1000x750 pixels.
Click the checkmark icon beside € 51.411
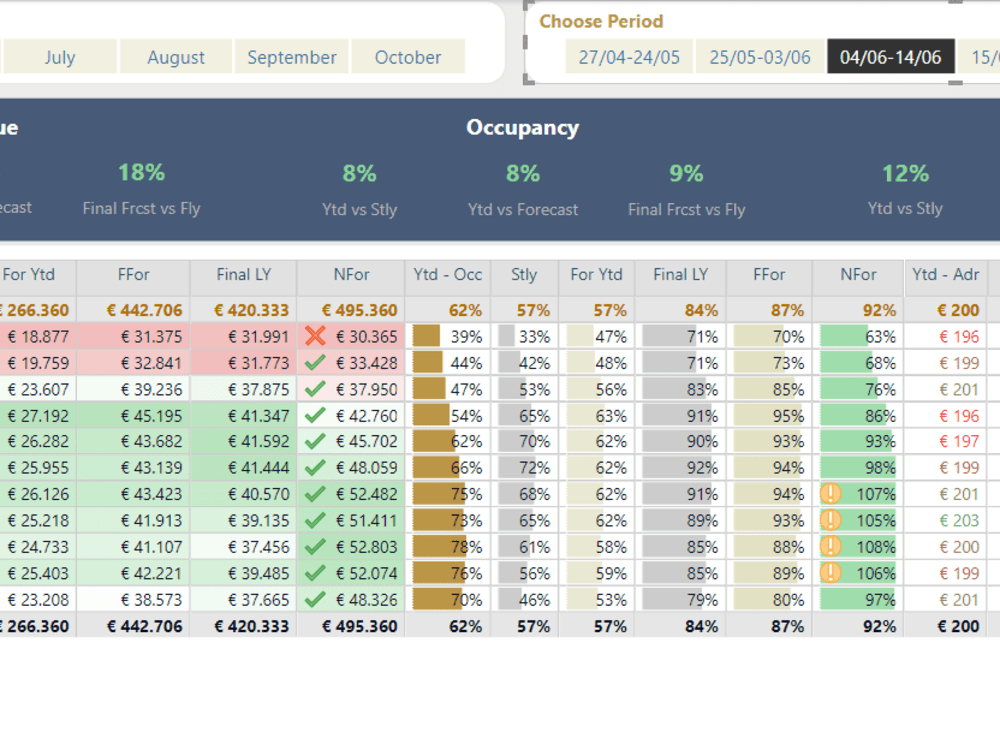pos(315,520)
